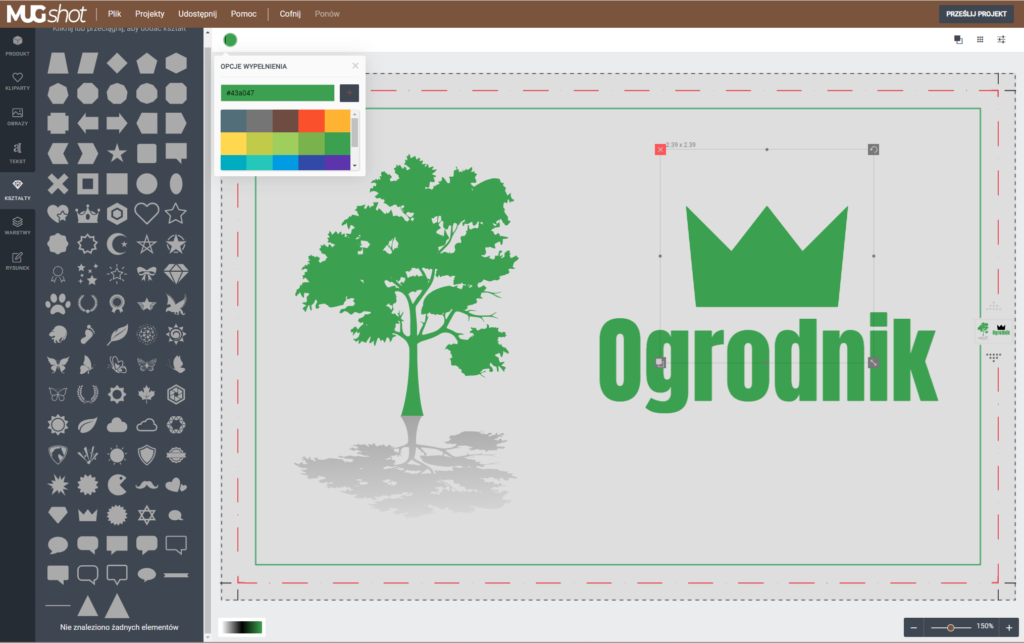Delete selected crown using red X handle

point(660,150)
